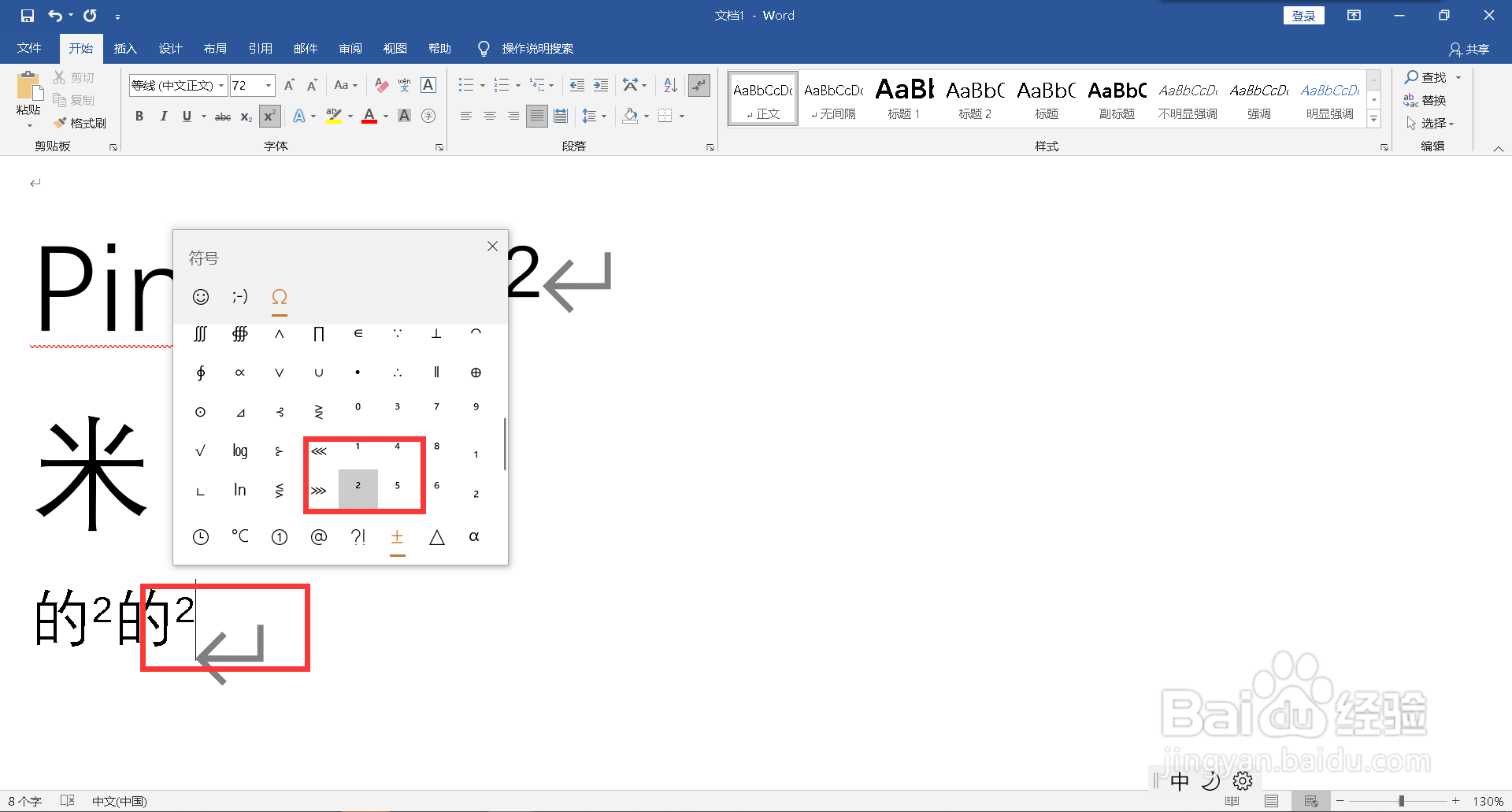Select the emoji smiley tab in symbol panel
Viewport: 1512px width, 812px height.
coord(201,296)
